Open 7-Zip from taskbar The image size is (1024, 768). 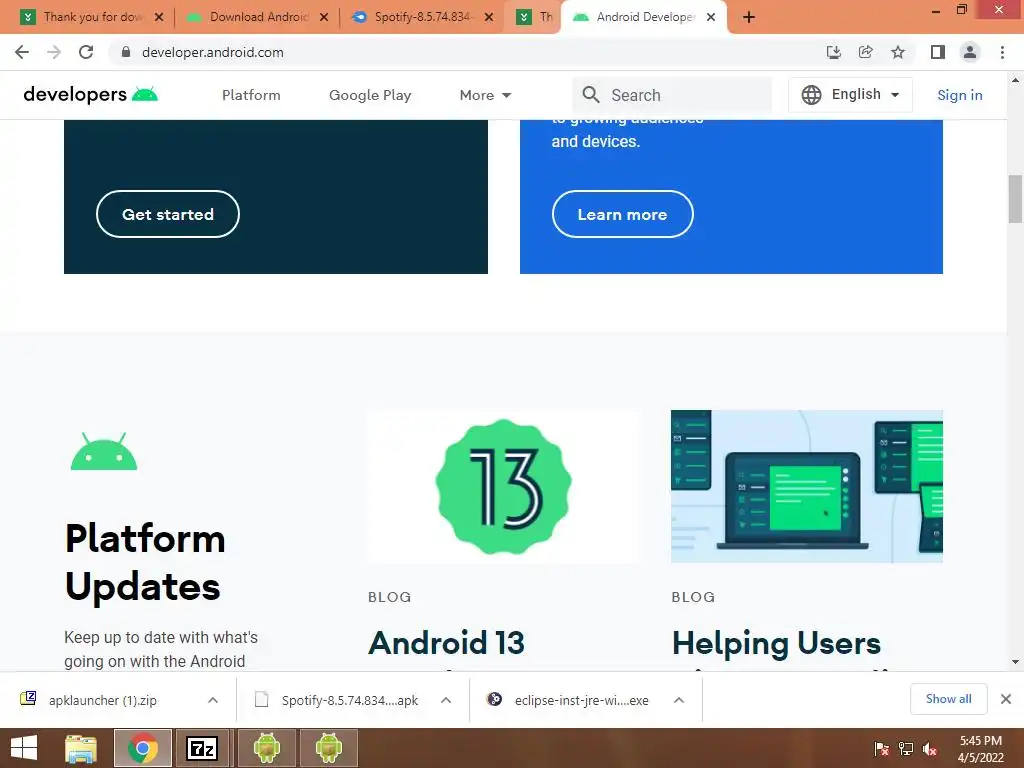[x=201, y=748]
